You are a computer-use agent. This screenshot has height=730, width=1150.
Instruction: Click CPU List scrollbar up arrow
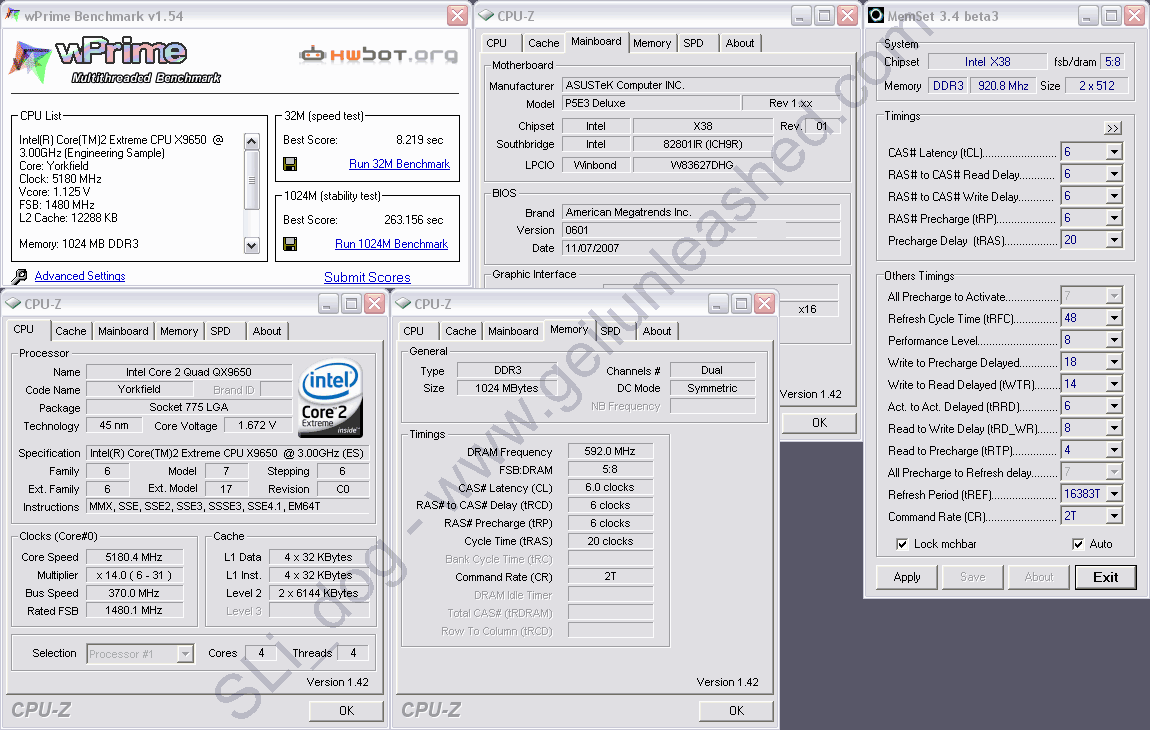[252, 142]
